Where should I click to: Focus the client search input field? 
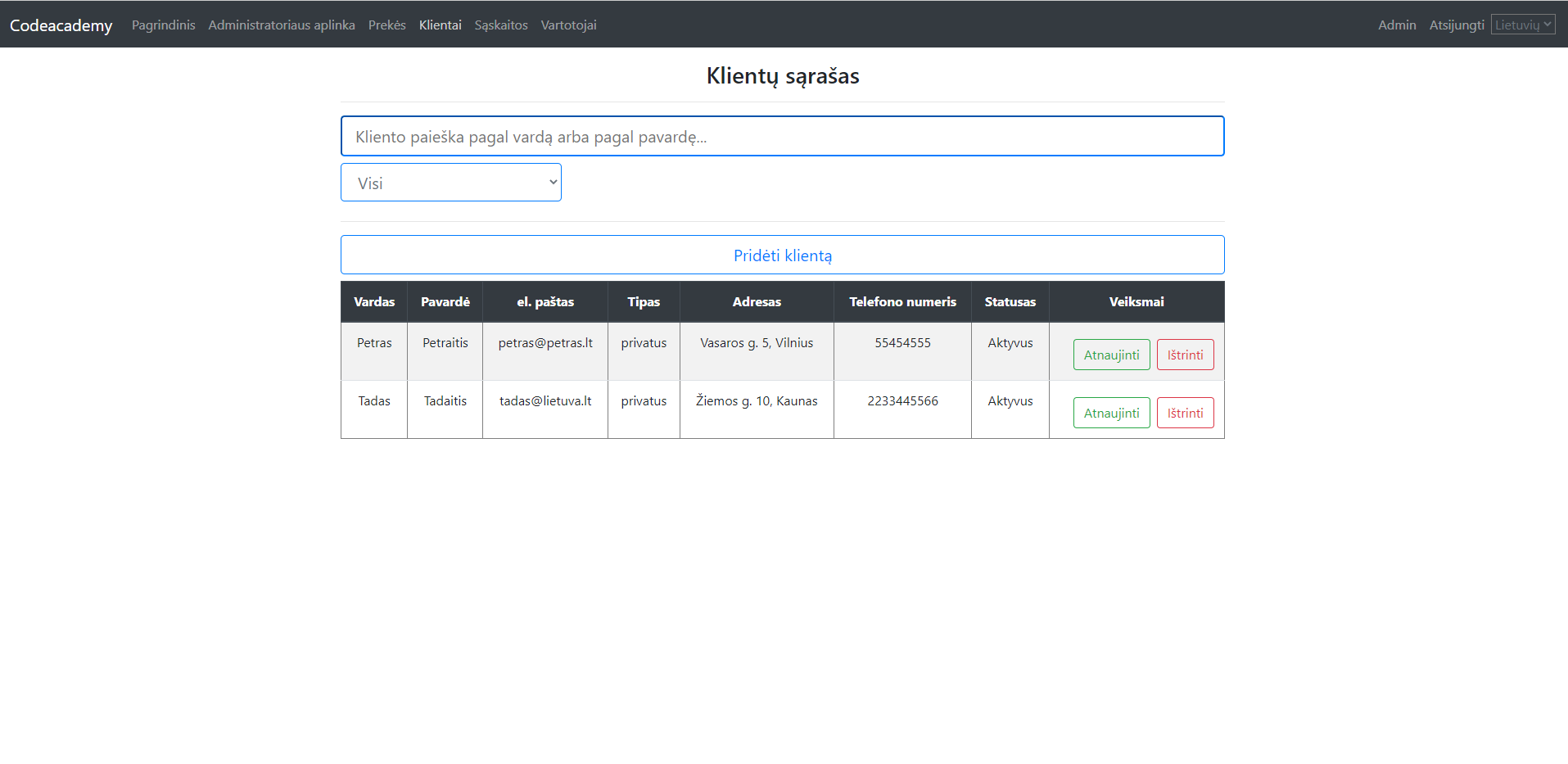tap(782, 136)
